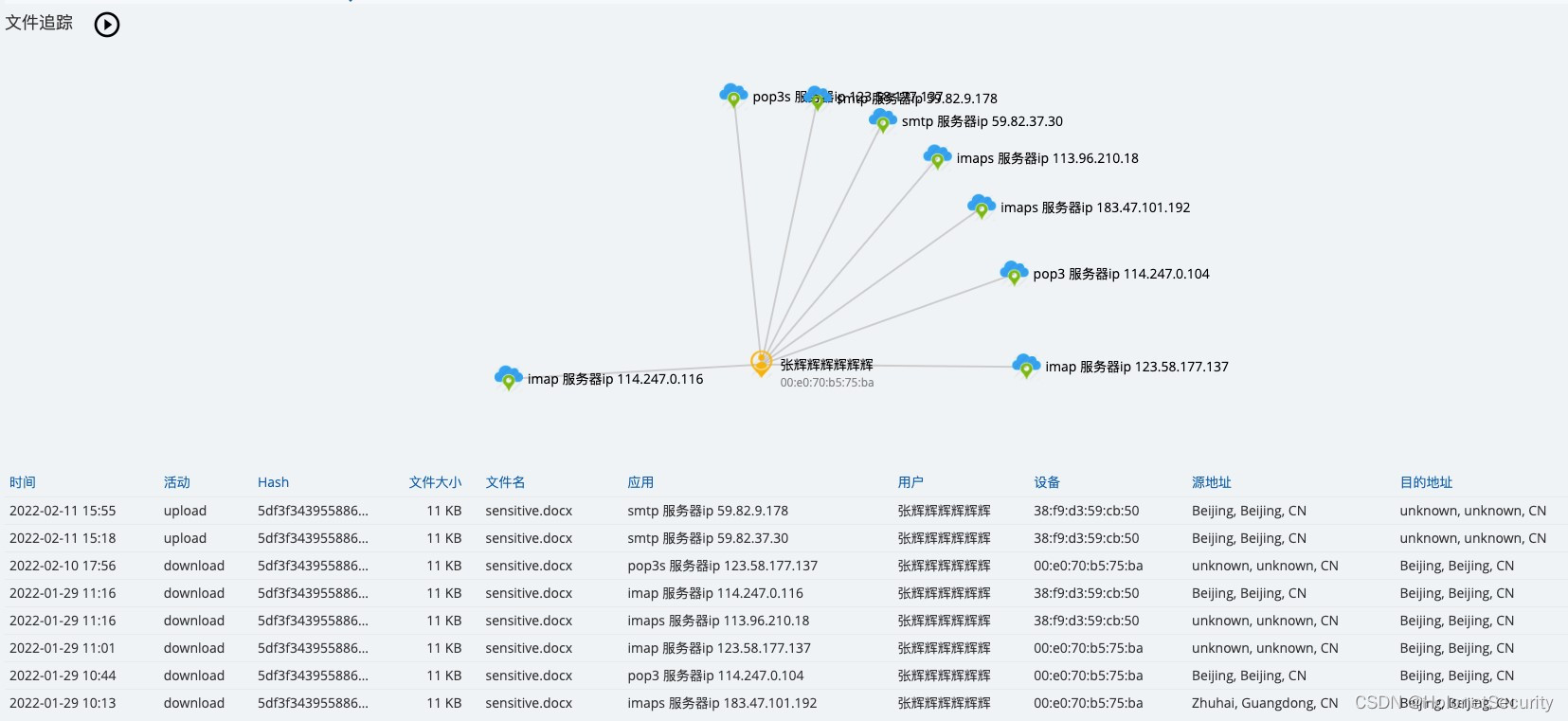Click timestamp 2022-01-29 11:01
This screenshot has width=1568, height=721.
point(63,648)
